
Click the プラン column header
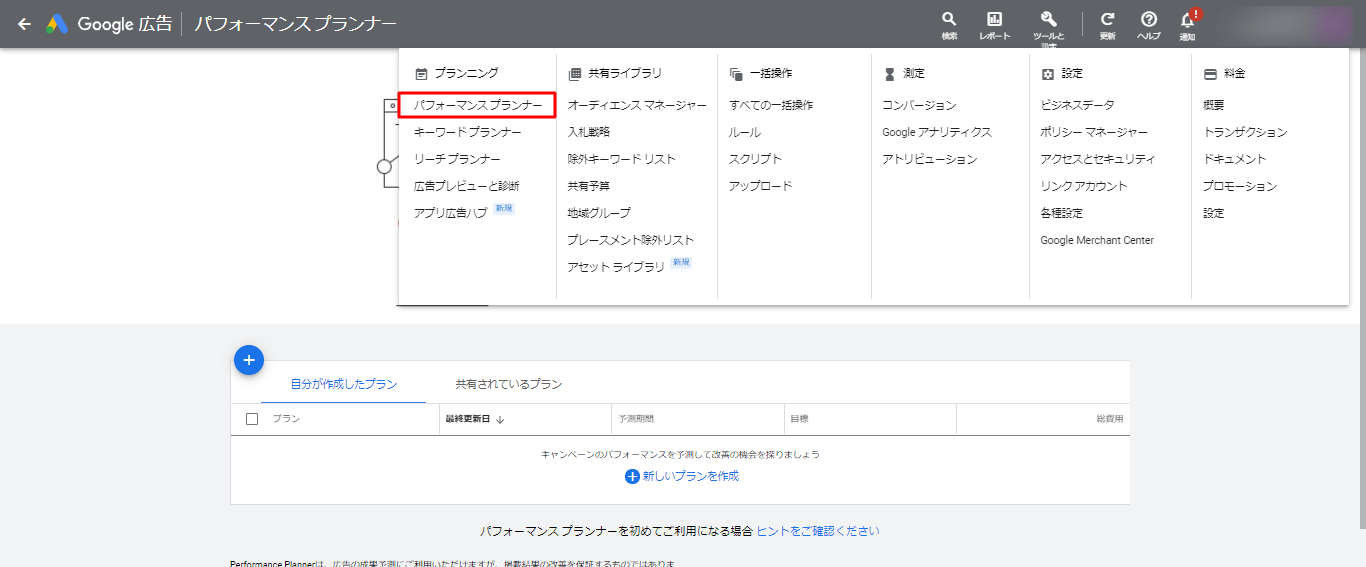click(286, 419)
